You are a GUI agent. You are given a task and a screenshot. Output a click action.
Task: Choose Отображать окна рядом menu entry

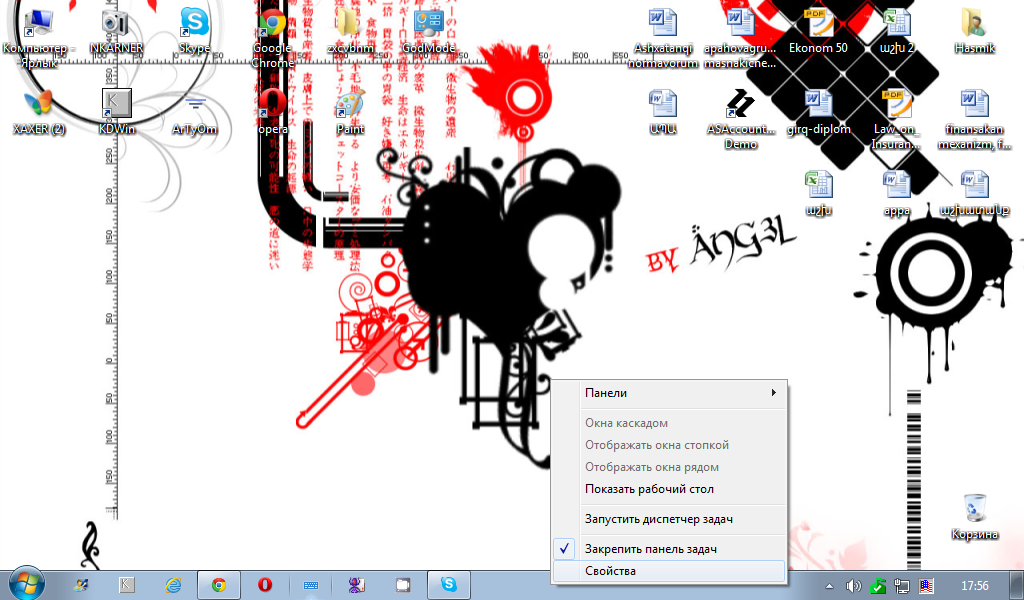click(x=669, y=467)
